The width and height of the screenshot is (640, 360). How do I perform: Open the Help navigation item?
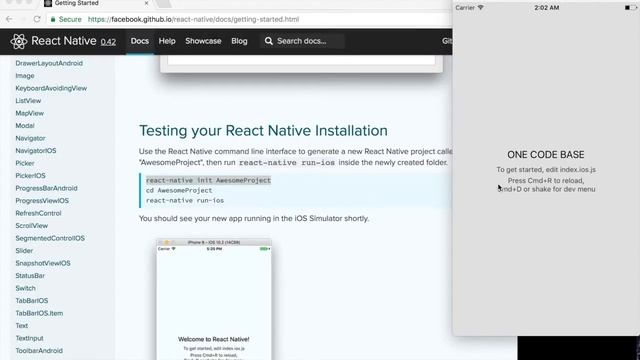pyautogui.click(x=167, y=41)
